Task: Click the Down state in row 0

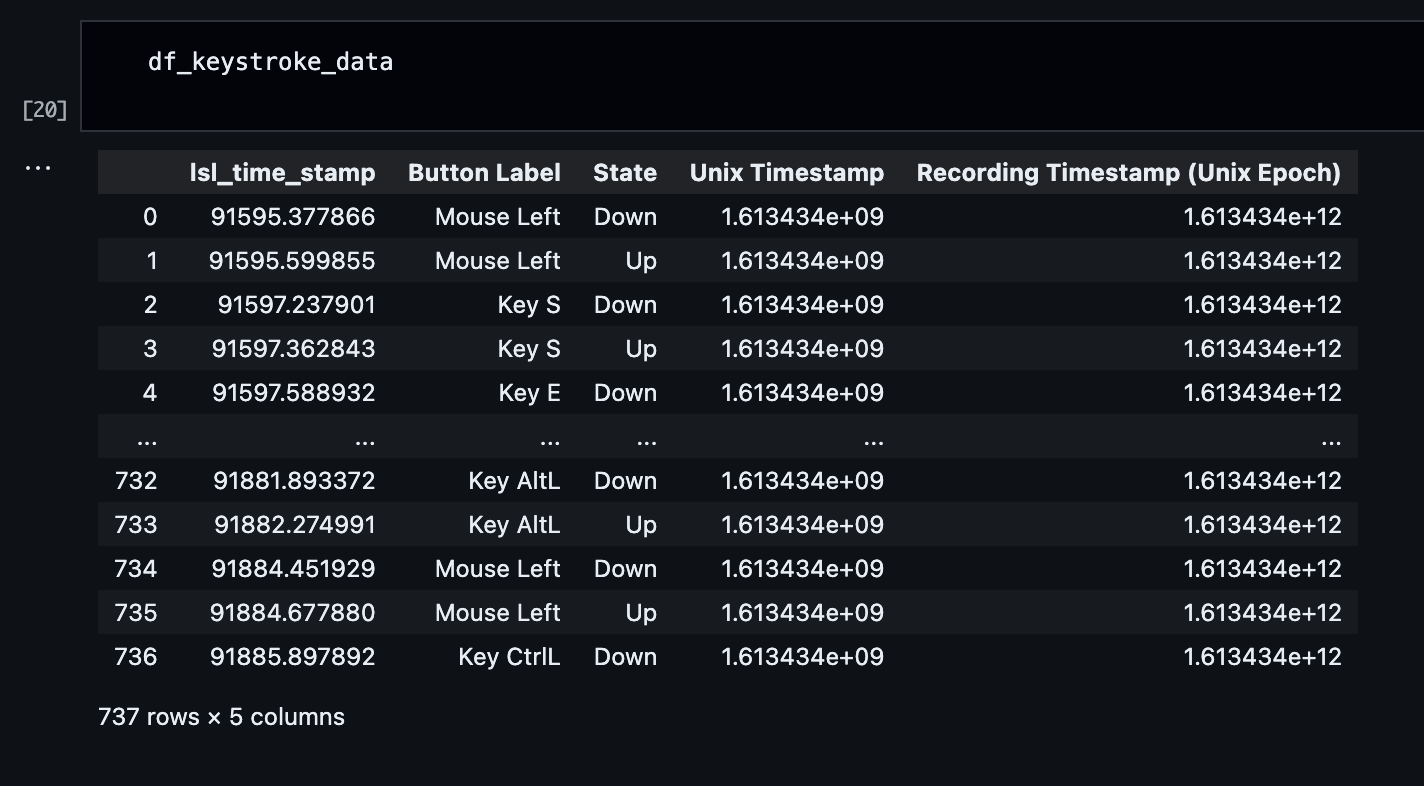Action: (x=625, y=217)
